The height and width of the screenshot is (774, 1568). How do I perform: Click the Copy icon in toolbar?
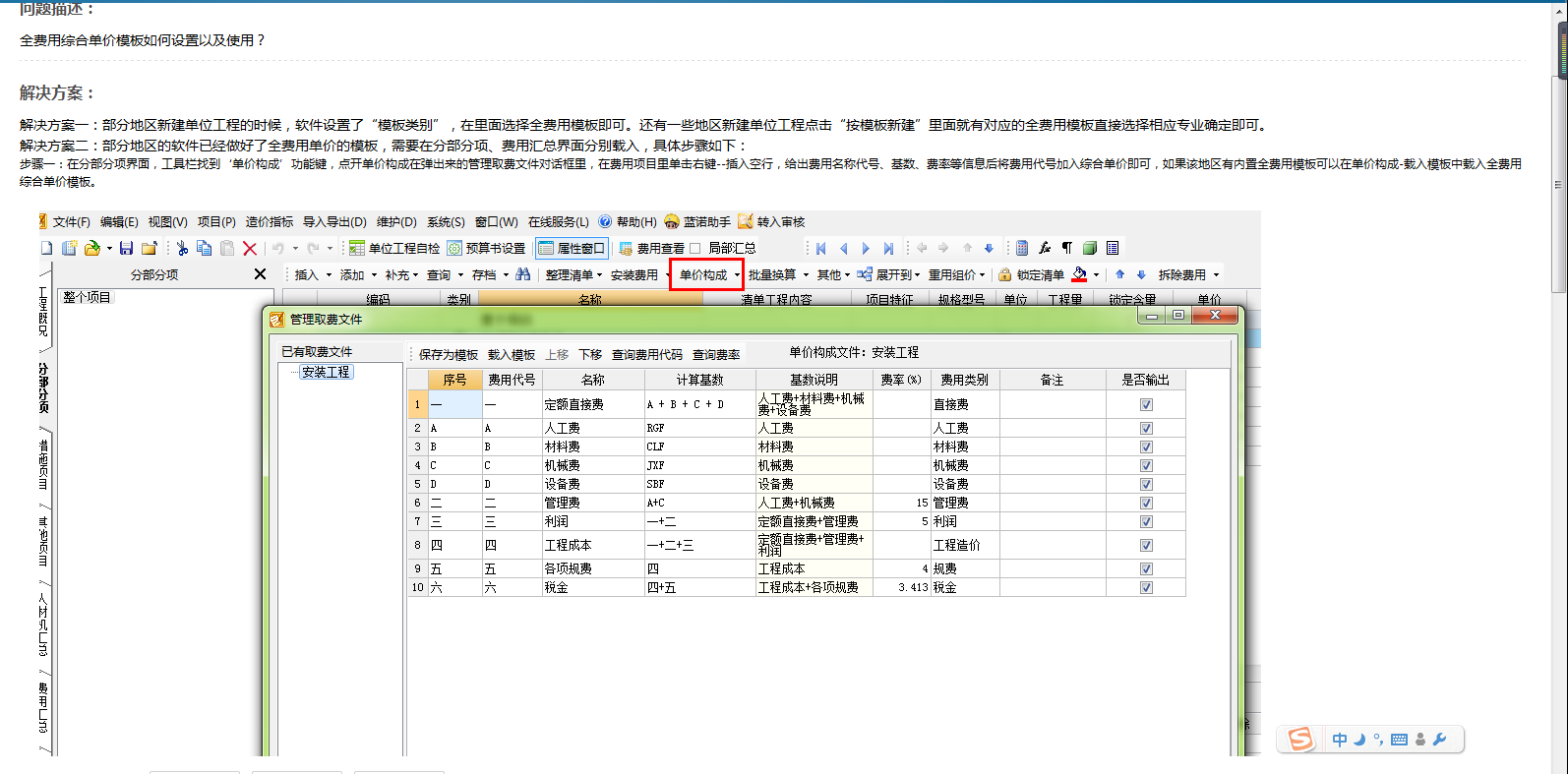205,248
